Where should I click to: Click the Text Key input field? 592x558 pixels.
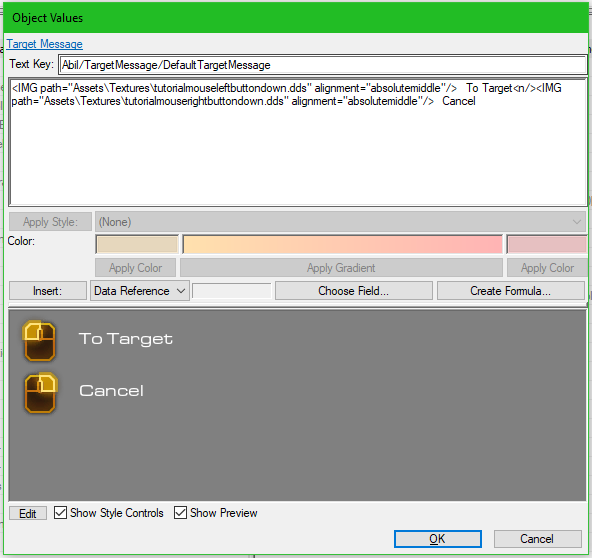(322, 65)
